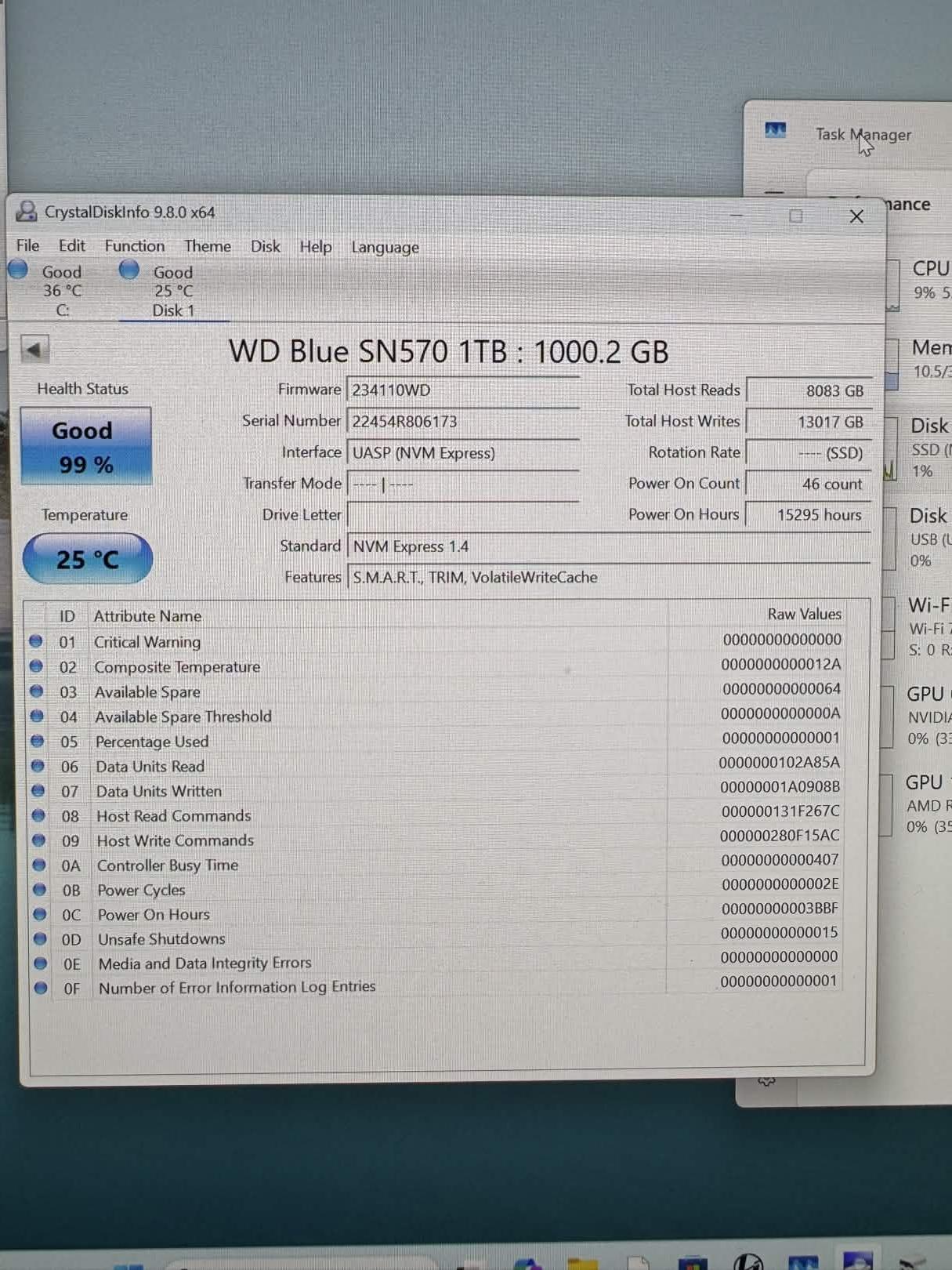The height and width of the screenshot is (1270, 952).
Task: Click status dot for Data Units Written row
Action: (38, 790)
